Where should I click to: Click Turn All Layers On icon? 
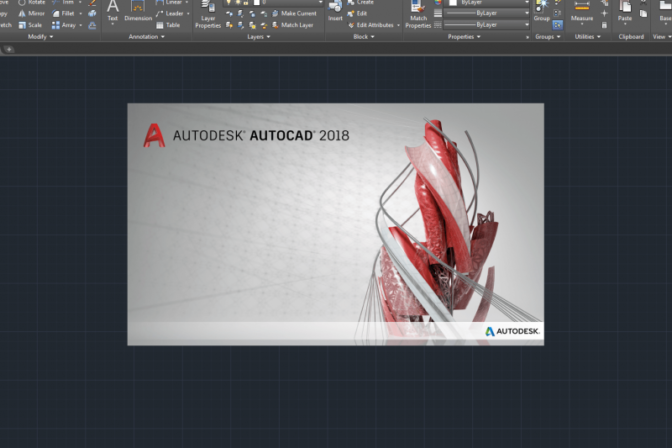[229, 25]
